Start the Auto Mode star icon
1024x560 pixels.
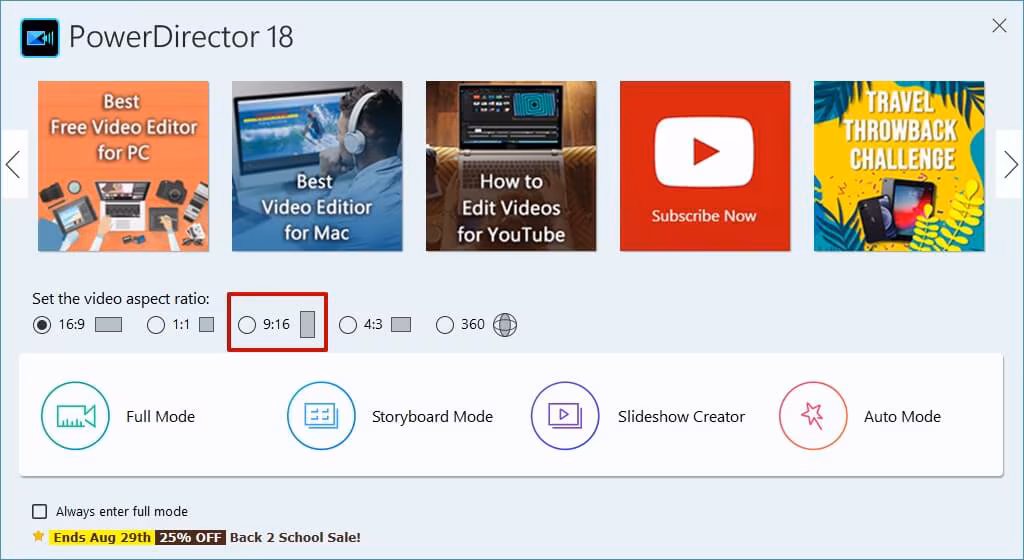tap(812, 416)
